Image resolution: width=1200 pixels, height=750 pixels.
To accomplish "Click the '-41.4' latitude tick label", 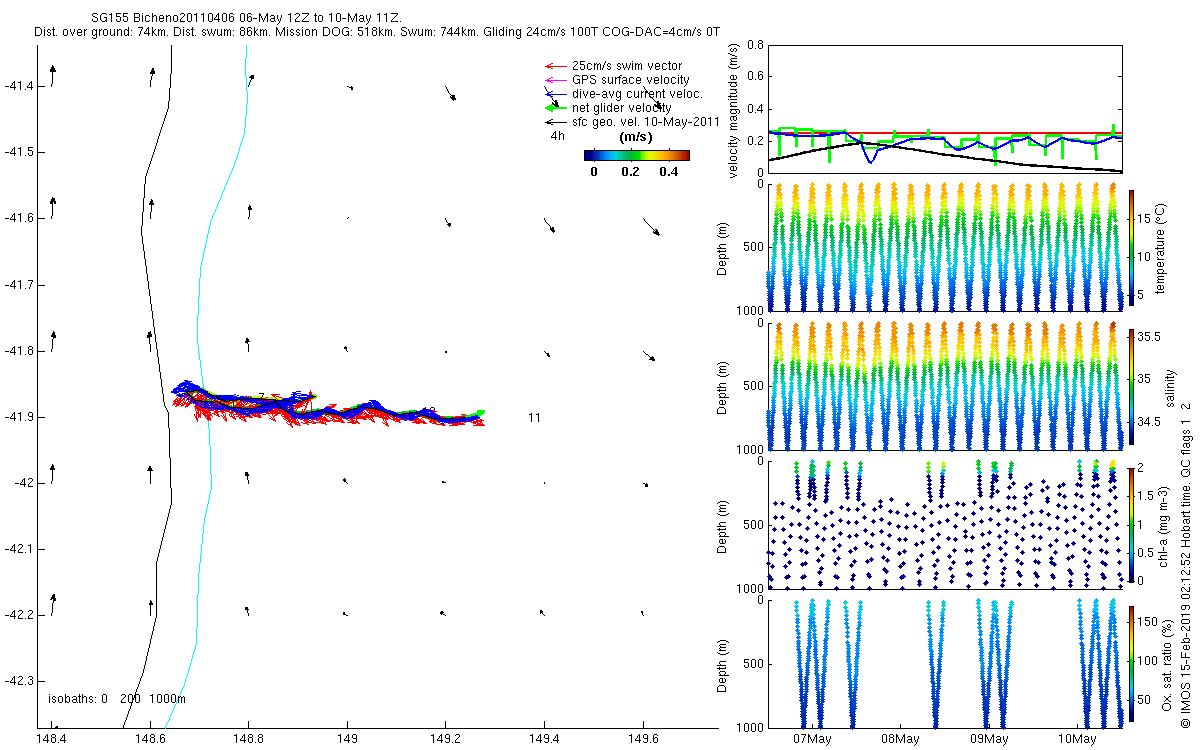I will tap(20, 86).
